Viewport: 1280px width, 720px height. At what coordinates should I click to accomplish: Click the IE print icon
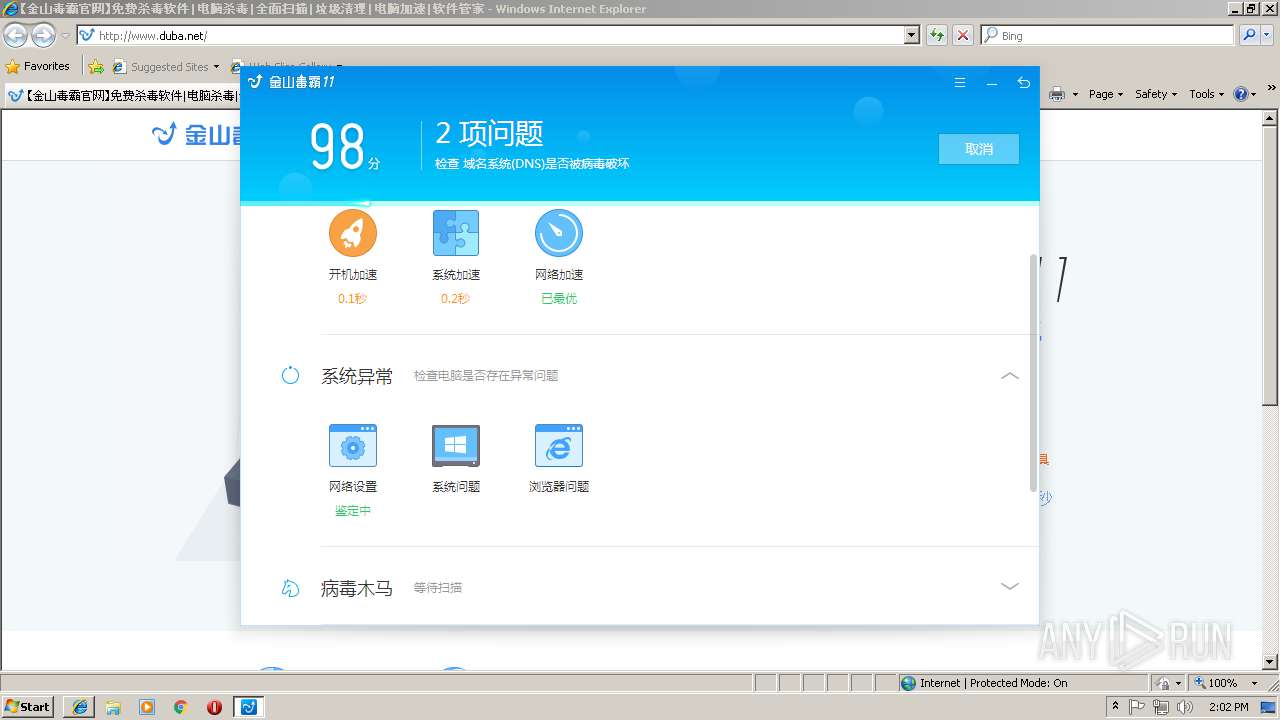pyautogui.click(x=1057, y=94)
